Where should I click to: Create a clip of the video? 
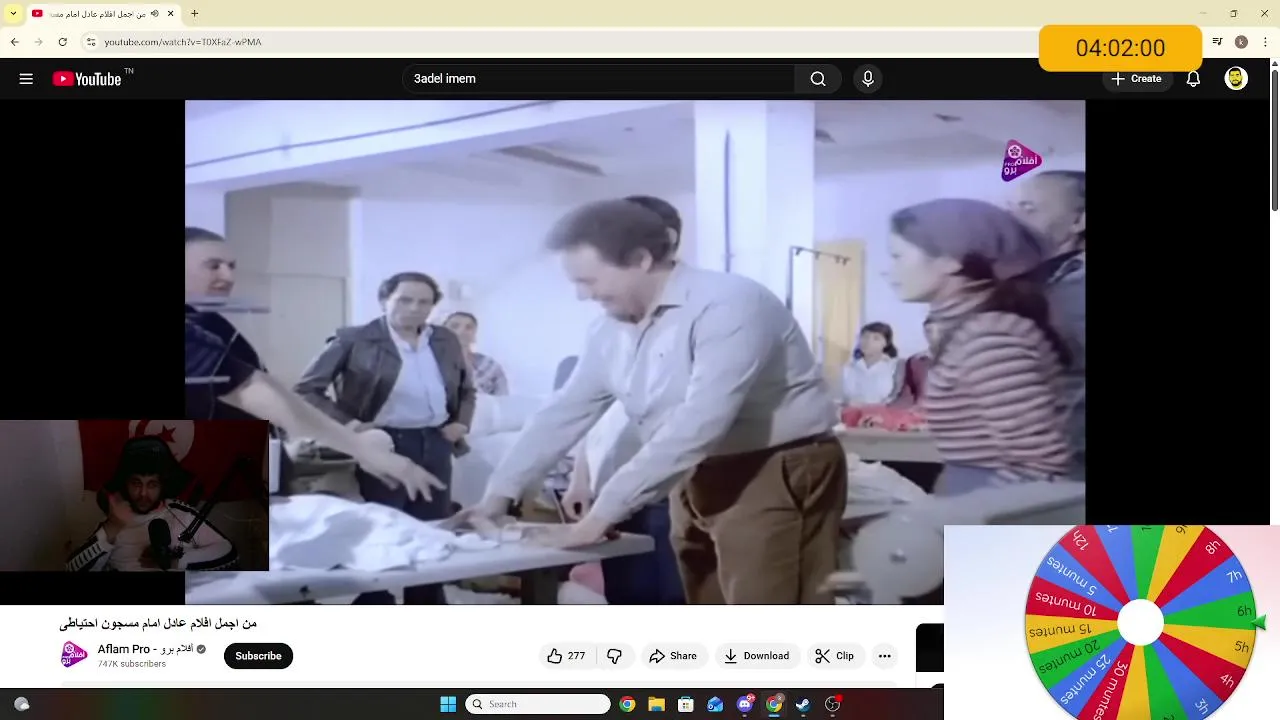pos(835,656)
